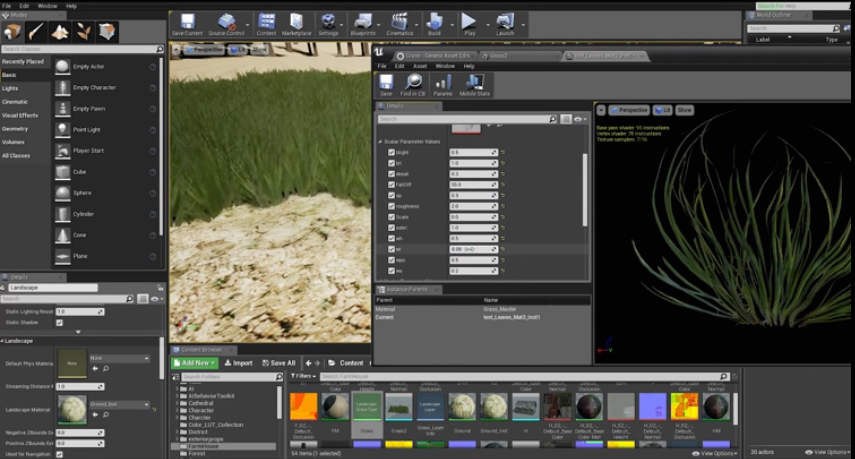This screenshot has width=855, height=459.
Task: Switch to Grass Generic Asset Editor tab
Action: pyautogui.click(x=436, y=56)
